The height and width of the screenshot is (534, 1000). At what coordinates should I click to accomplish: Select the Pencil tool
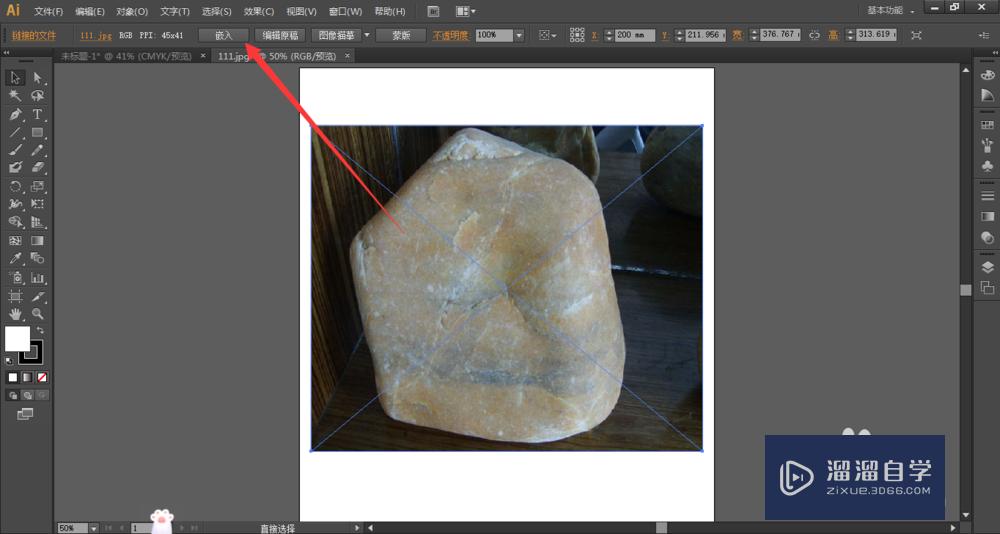pyautogui.click(x=38, y=150)
